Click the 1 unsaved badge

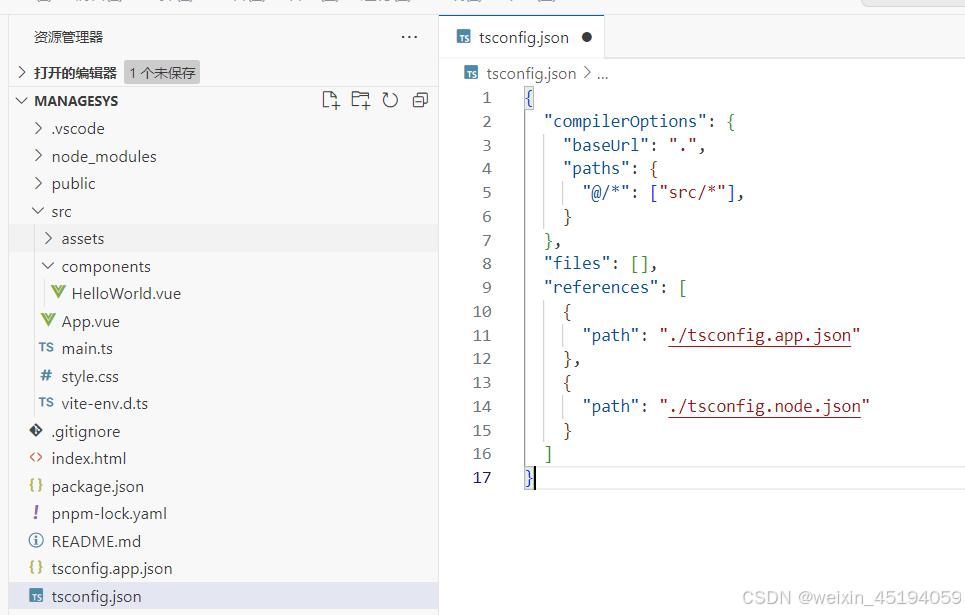pos(162,73)
